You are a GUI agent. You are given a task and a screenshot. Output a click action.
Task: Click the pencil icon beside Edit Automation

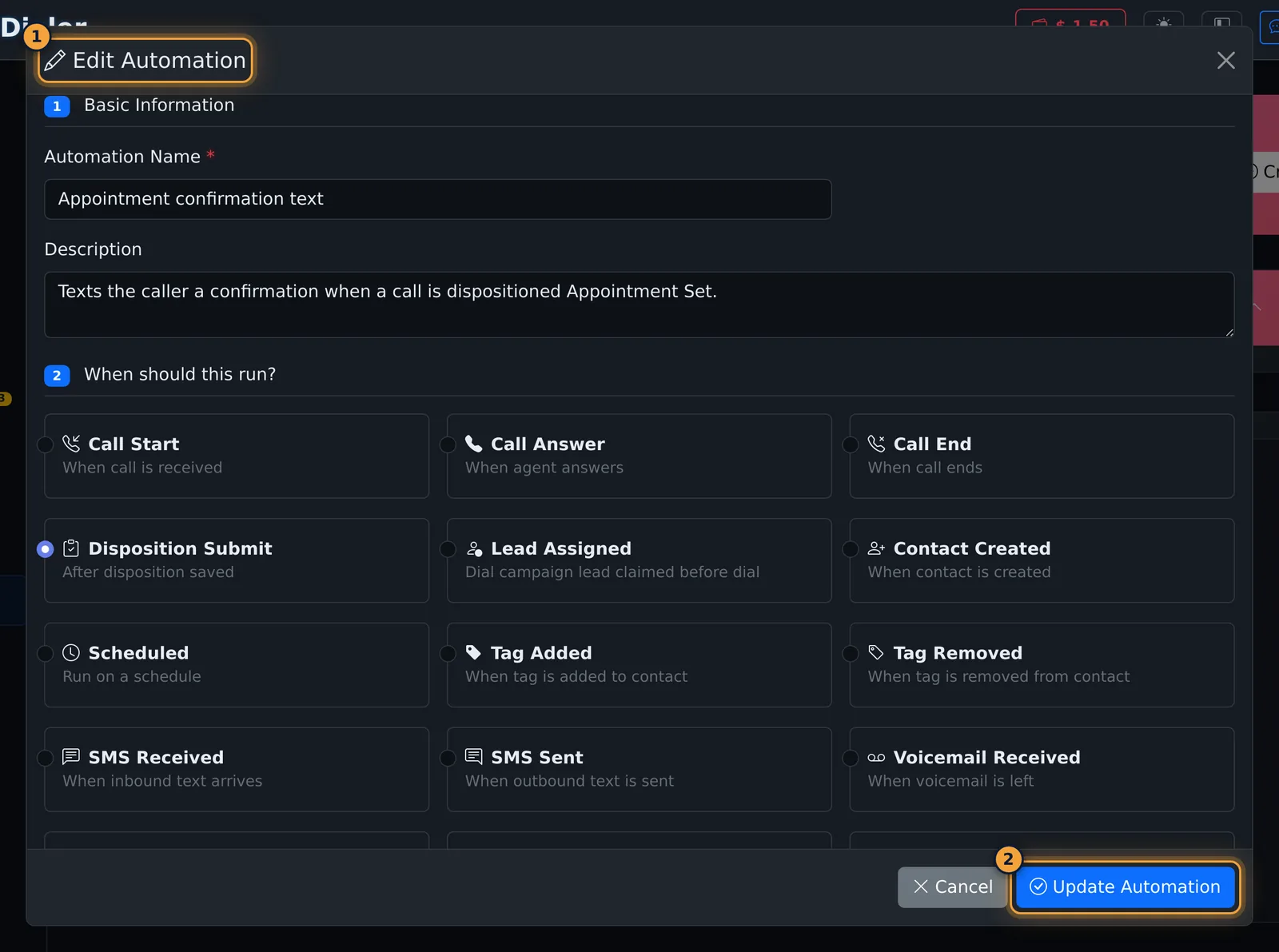click(x=55, y=61)
